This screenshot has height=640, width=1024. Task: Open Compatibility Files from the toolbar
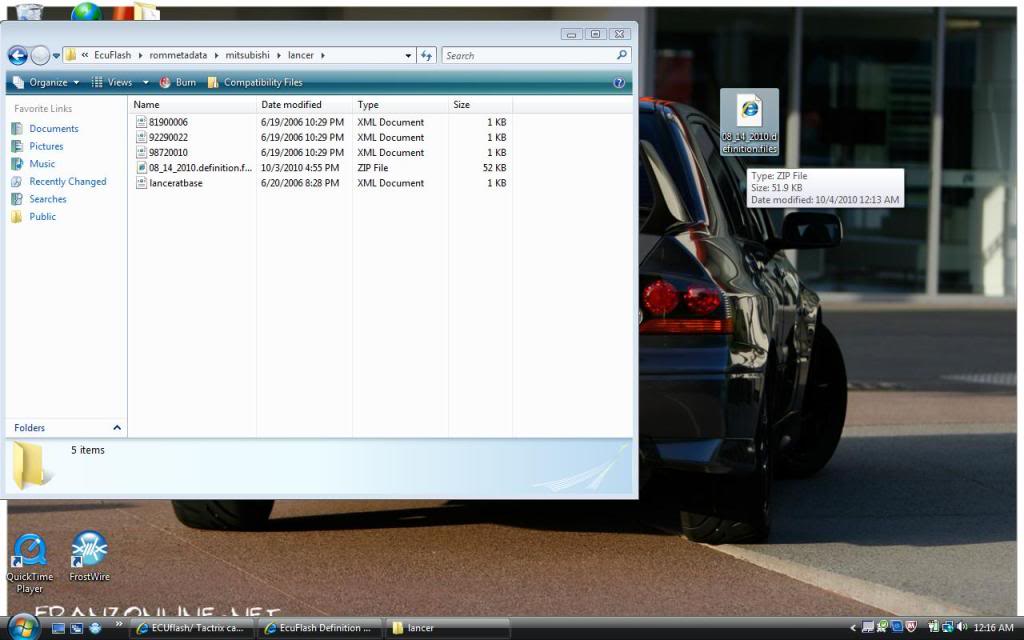[x=255, y=82]
